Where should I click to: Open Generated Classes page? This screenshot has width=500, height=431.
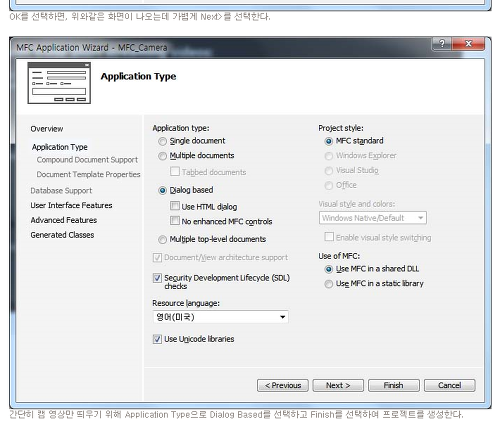tap(62, 235)
